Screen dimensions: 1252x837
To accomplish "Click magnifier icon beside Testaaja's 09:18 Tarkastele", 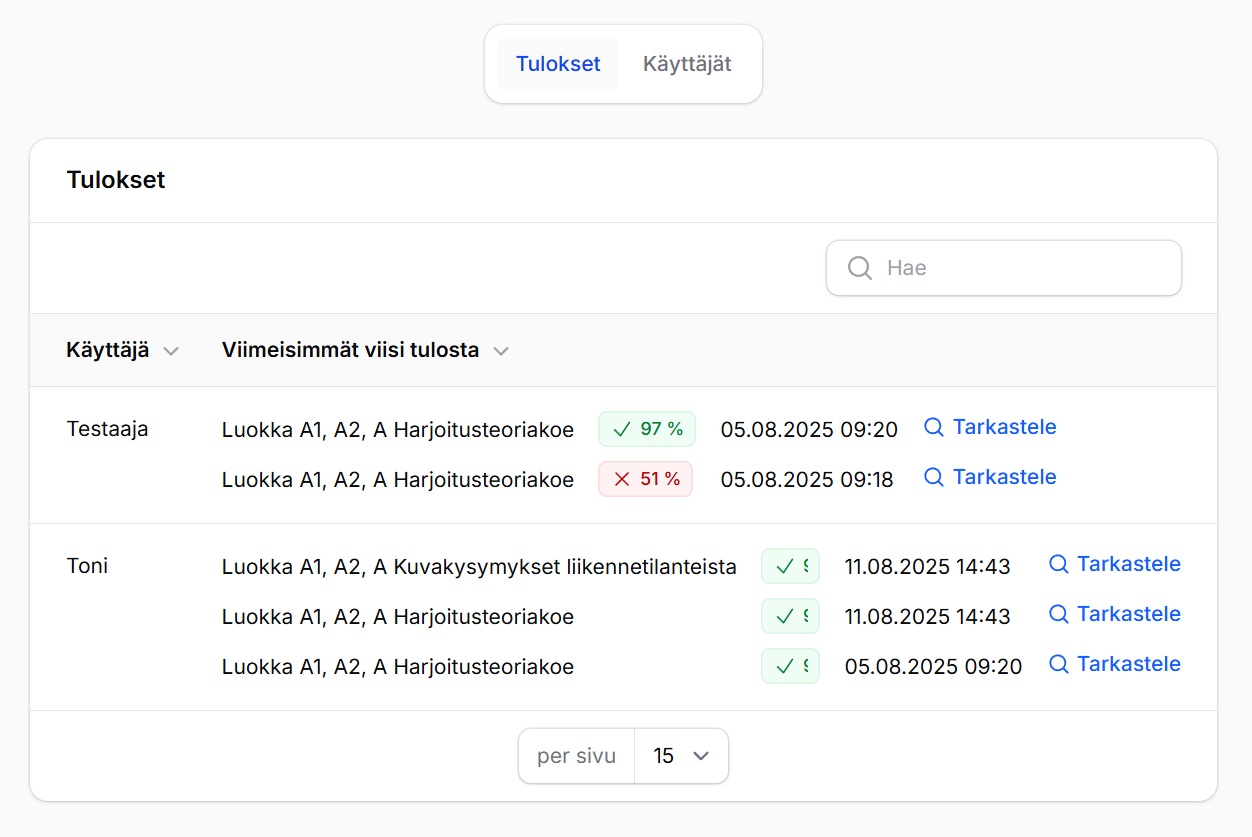I will (x=934, y=478).
